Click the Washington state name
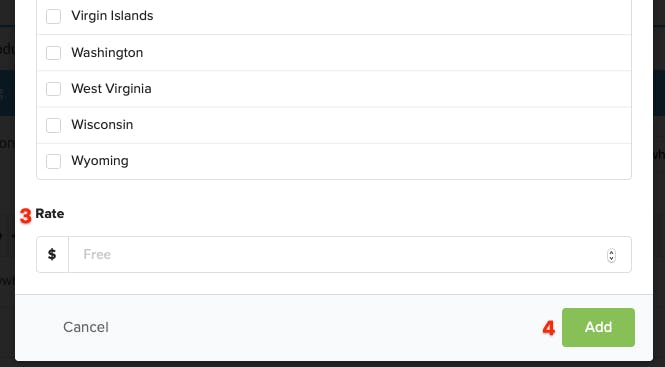Viewport: 665px width, 367px height. (107, 53)
